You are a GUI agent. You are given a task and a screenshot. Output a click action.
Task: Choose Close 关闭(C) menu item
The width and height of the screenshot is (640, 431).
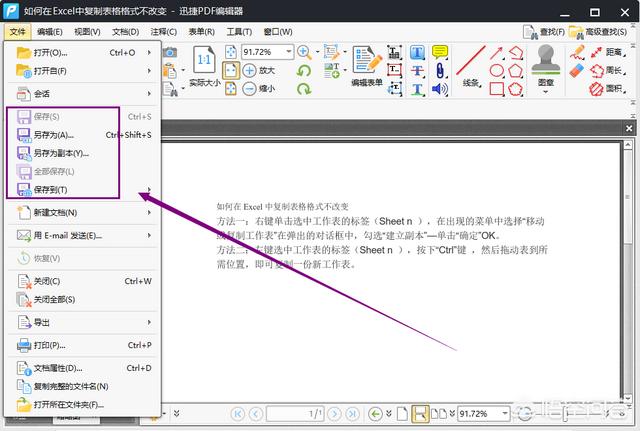point(83,281)
